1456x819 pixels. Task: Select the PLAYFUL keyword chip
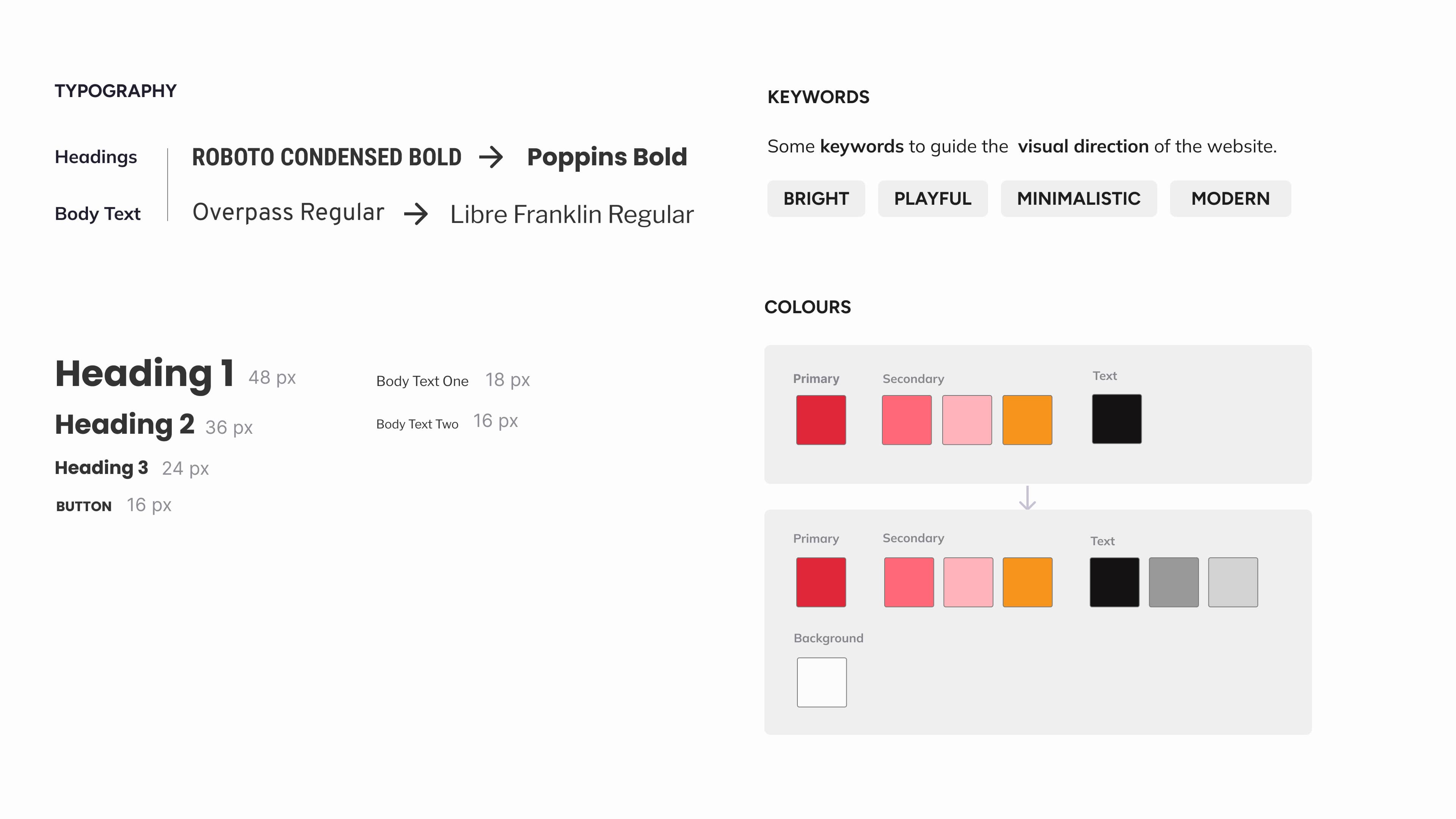pos(932,199)
